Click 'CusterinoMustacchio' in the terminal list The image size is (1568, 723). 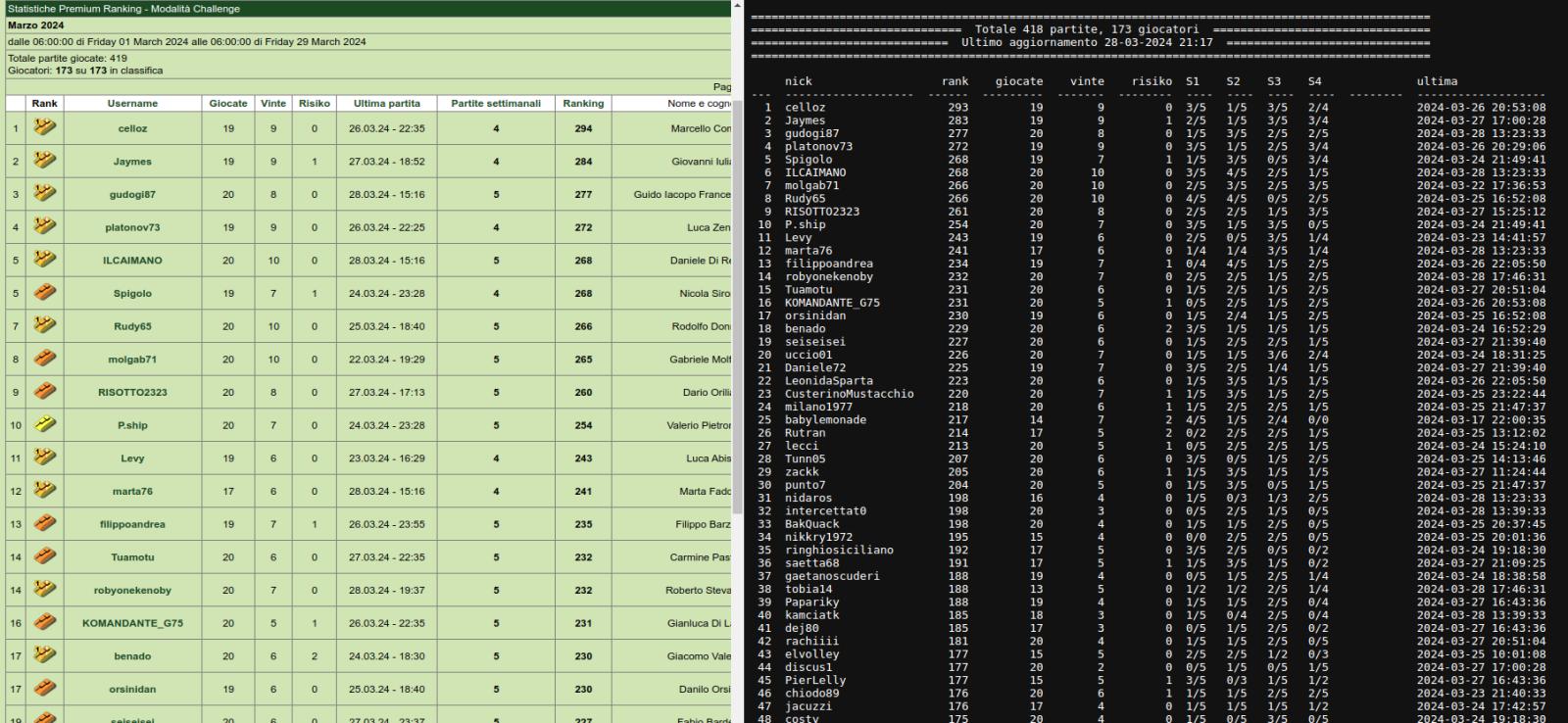[849, 394]
